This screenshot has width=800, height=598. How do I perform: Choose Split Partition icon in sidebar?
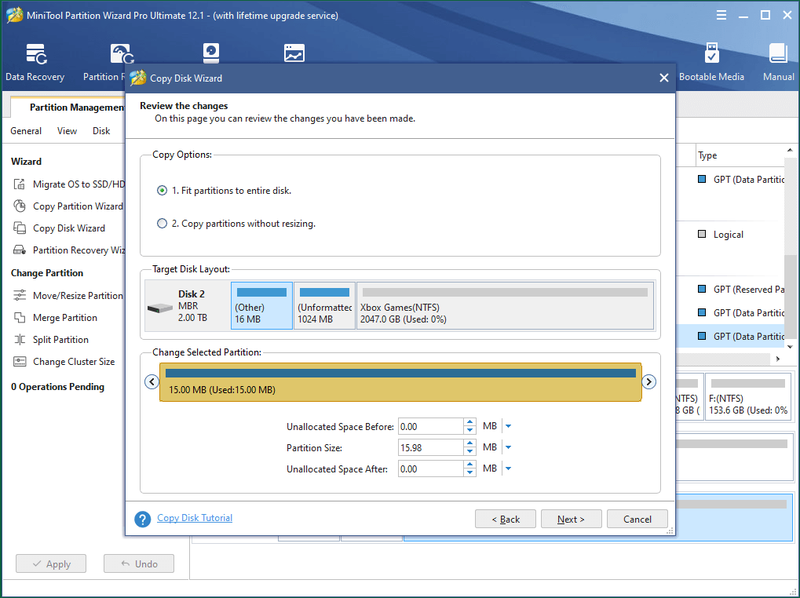pyautogui.click(x=19, y=339)
